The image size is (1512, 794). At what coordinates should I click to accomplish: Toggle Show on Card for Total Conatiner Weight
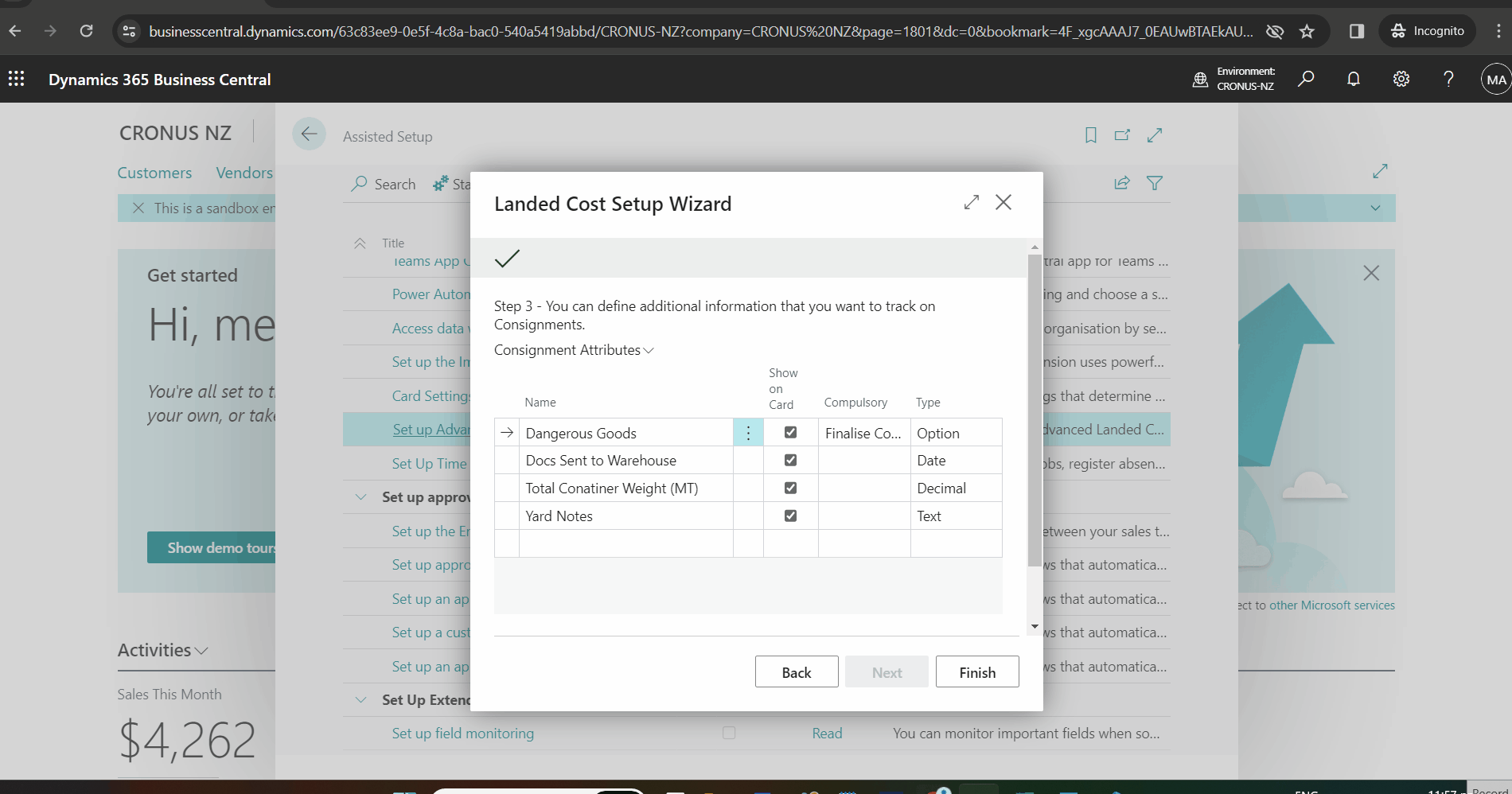(790, 488)
